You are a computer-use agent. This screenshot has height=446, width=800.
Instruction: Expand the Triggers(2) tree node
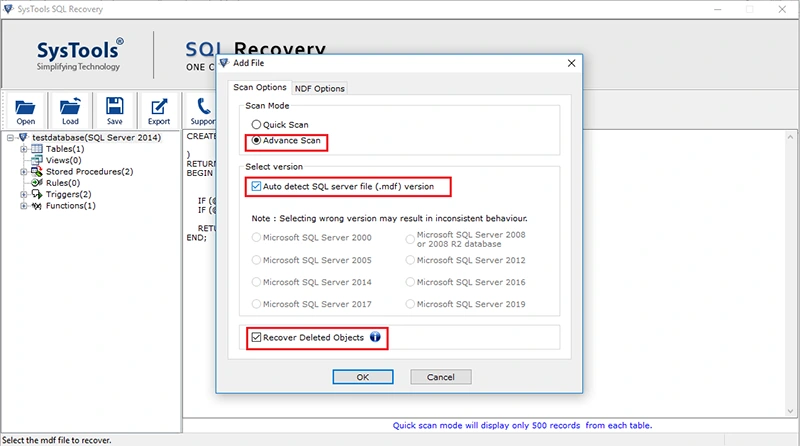pyautogui.click(x=23, y=194)
